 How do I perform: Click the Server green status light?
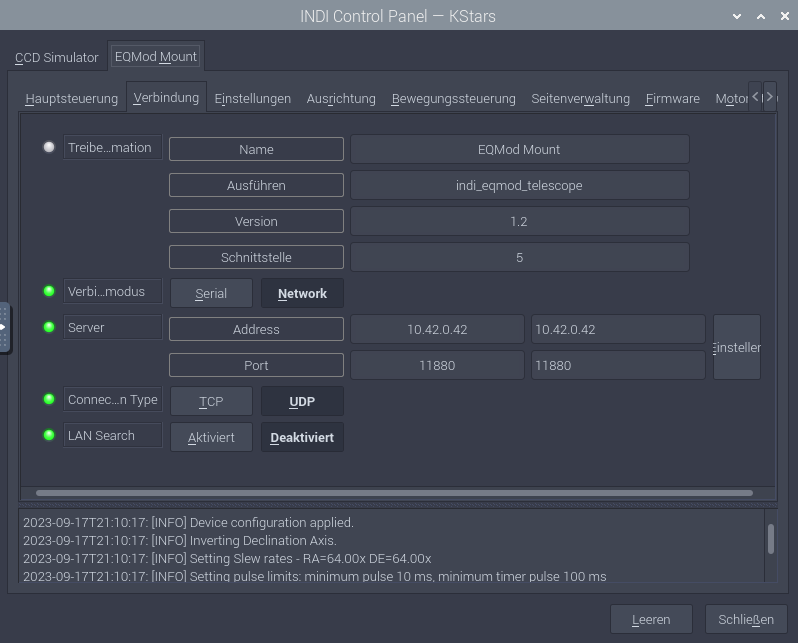click(49, 327)
